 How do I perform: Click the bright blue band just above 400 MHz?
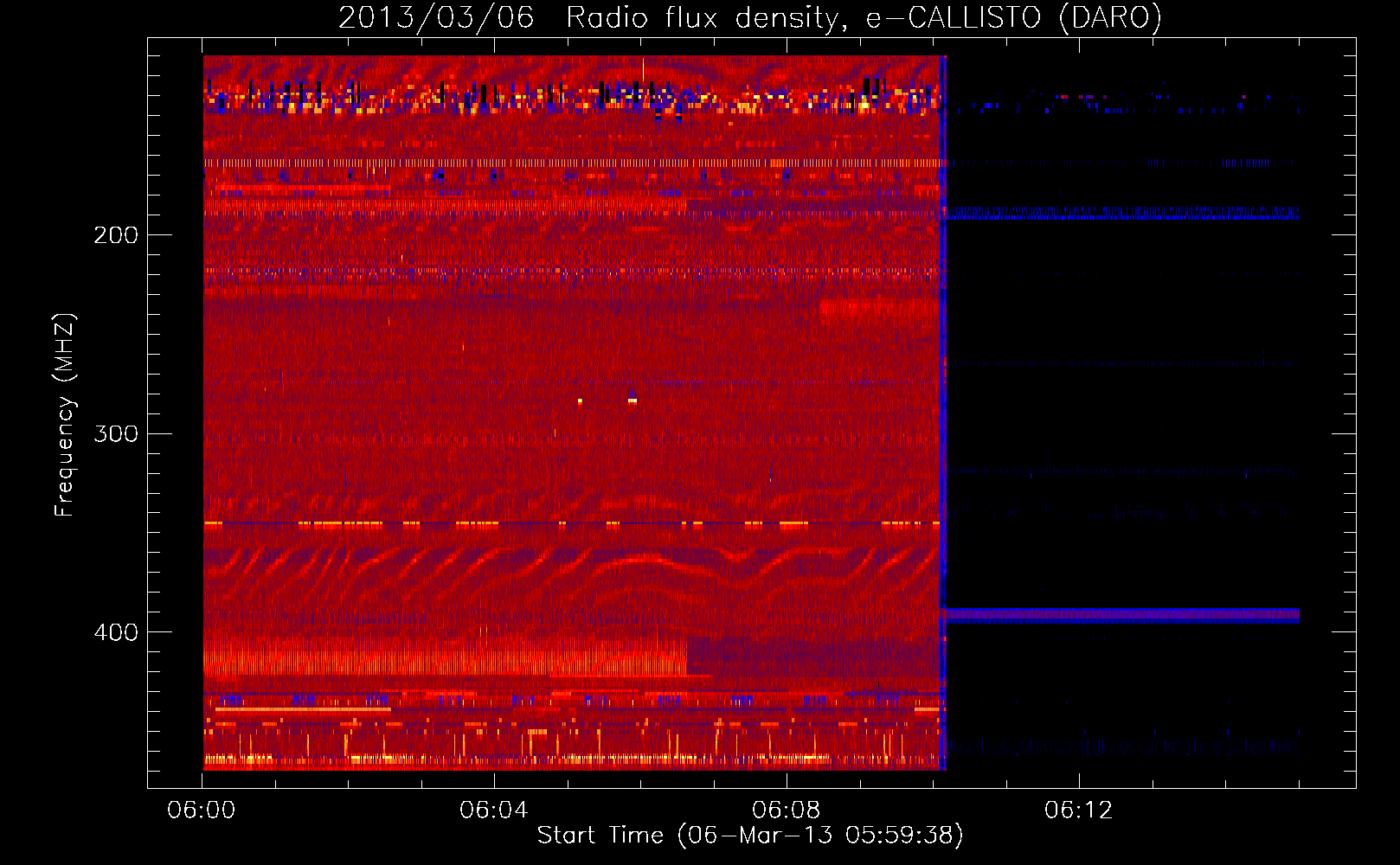point(1122,616)
